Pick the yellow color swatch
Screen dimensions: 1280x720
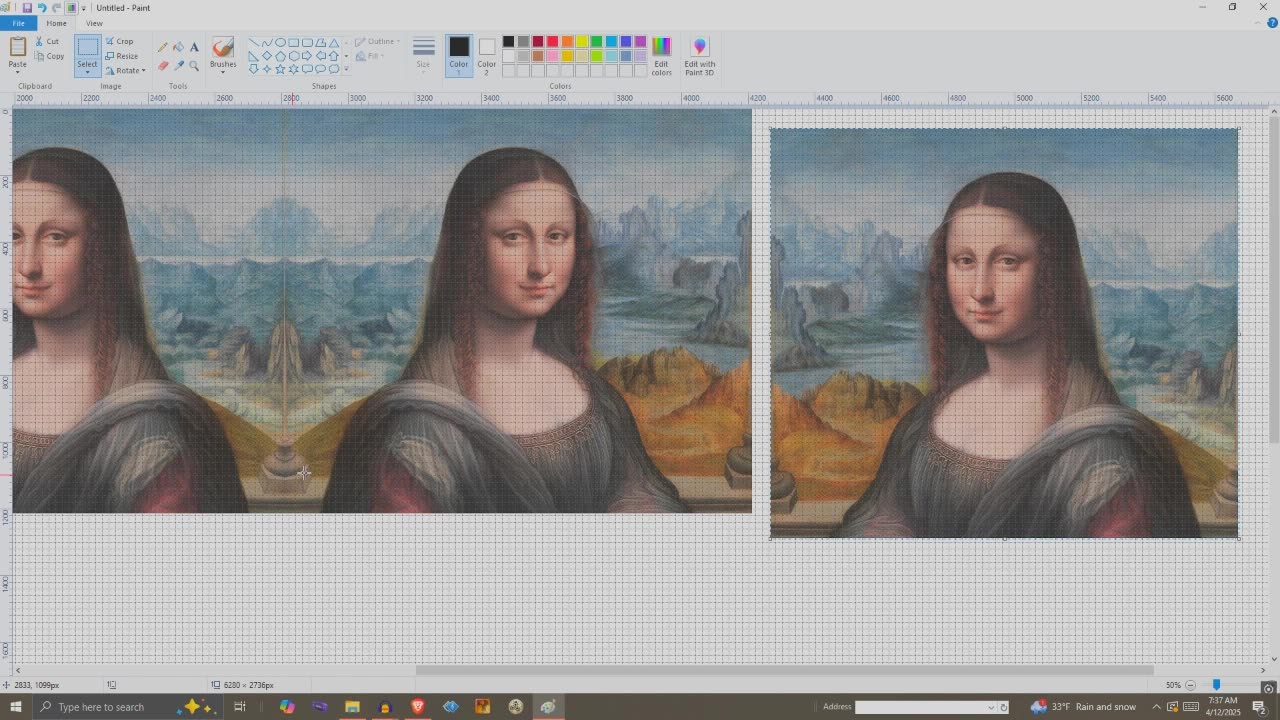[x=582, y=42]
